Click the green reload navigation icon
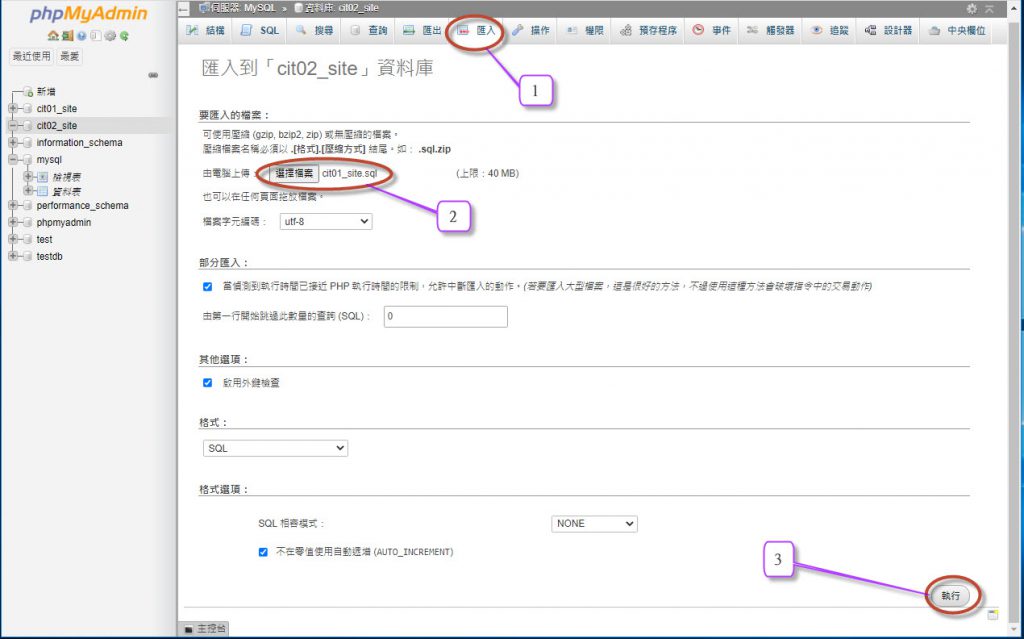 [124, 36]
